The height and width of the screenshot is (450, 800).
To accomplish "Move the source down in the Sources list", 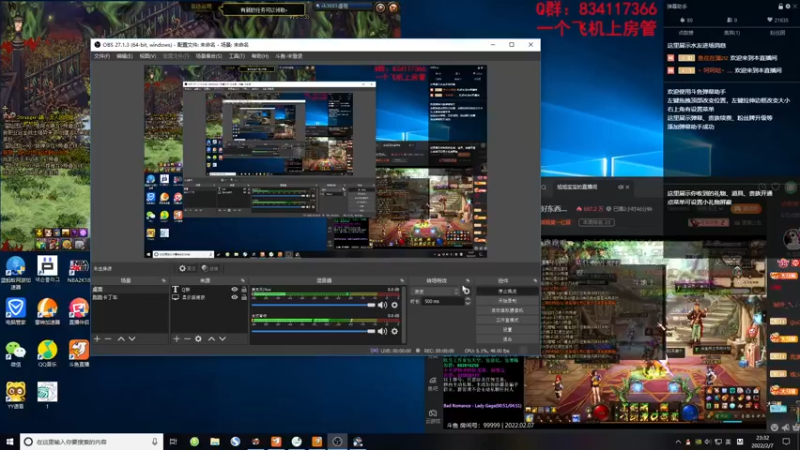I will click(222, 339).
